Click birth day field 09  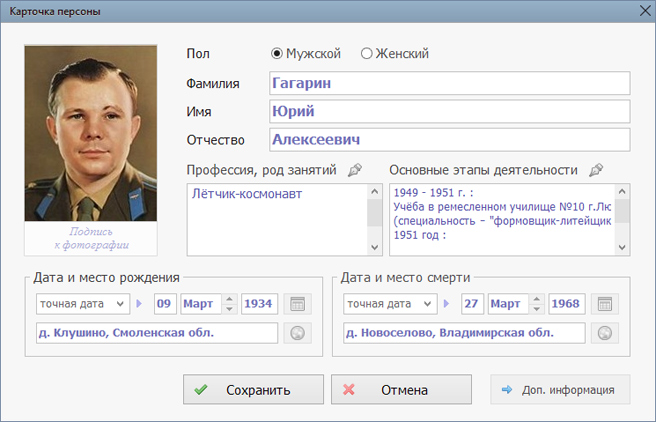pos(165,304)
